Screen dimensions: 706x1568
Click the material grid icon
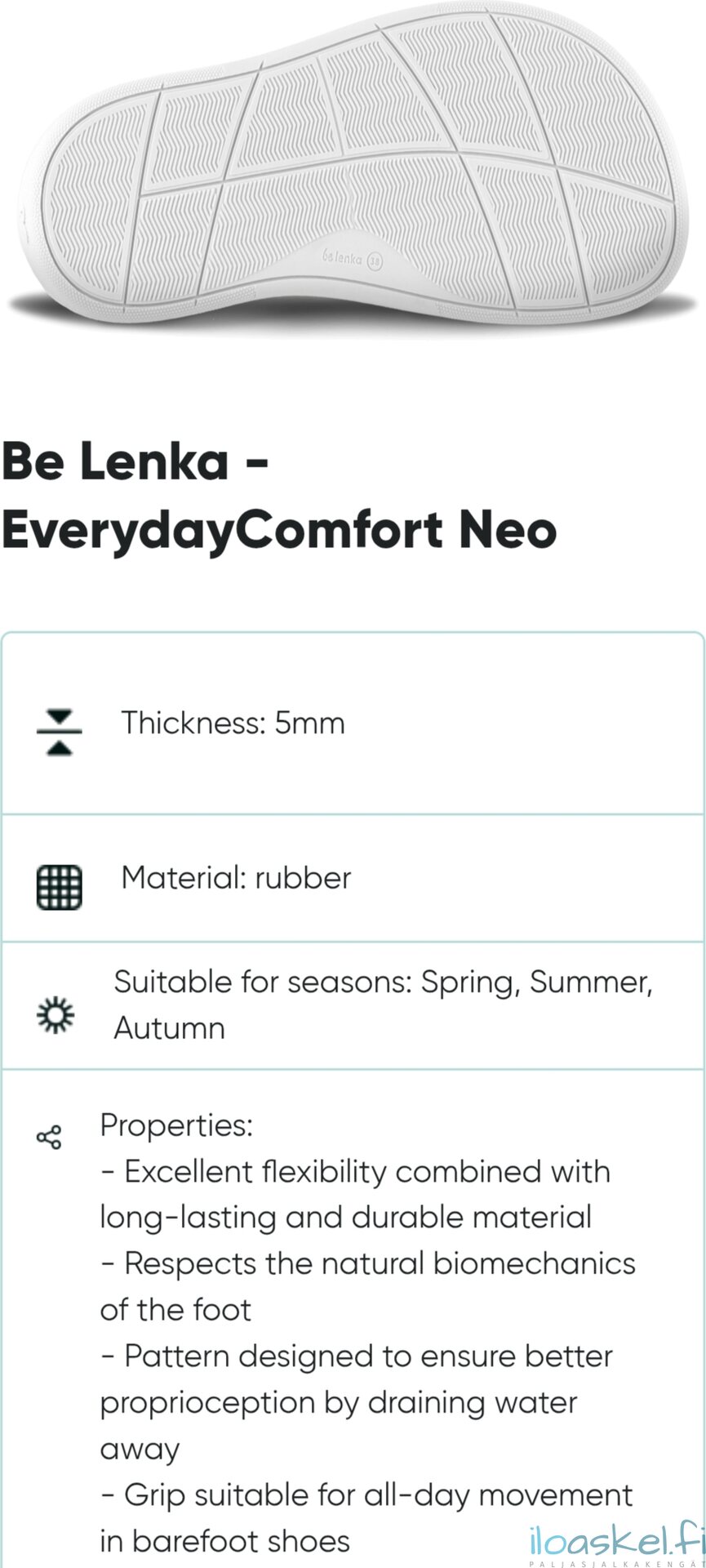coord(60,887)
